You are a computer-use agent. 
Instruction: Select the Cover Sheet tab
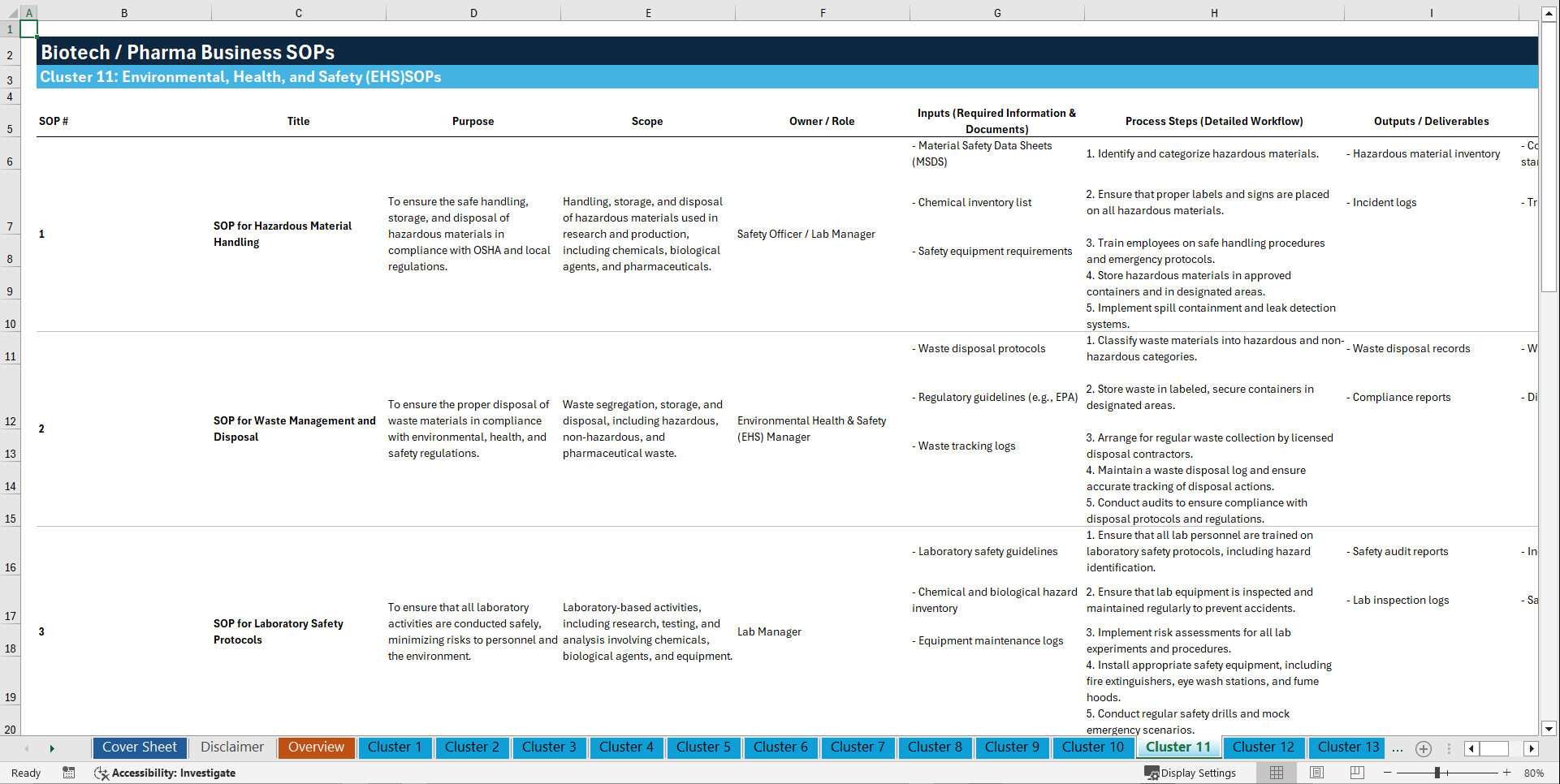coord(139,747)
